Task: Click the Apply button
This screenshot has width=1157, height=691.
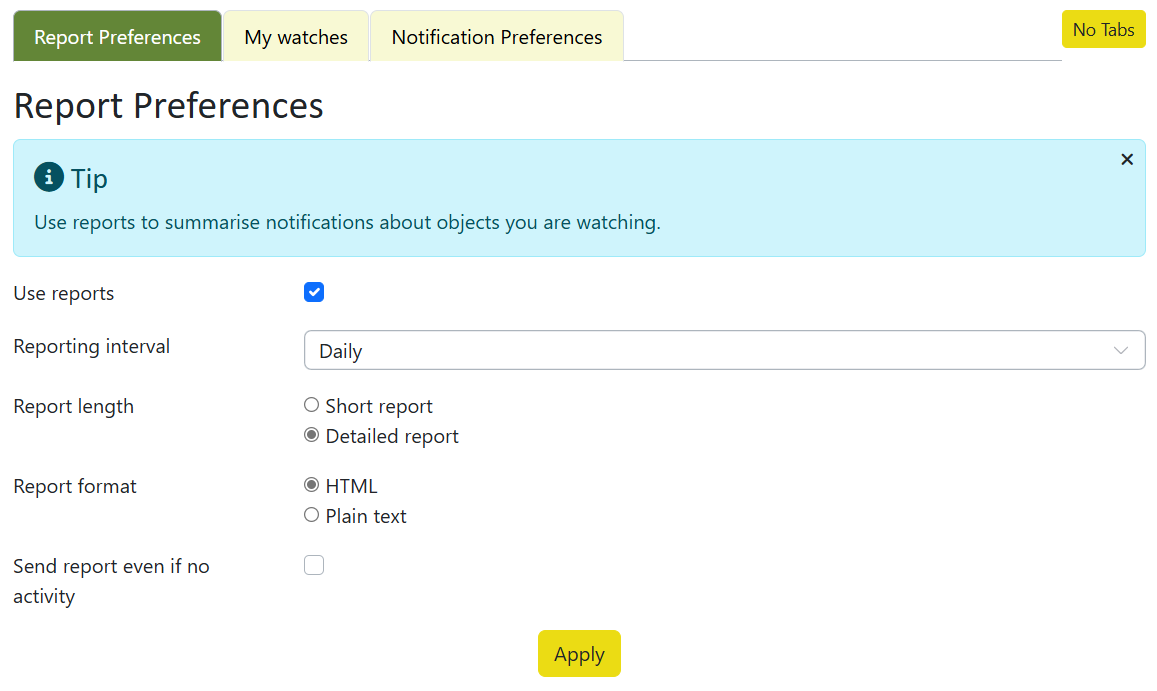Action: click(579, 653)
